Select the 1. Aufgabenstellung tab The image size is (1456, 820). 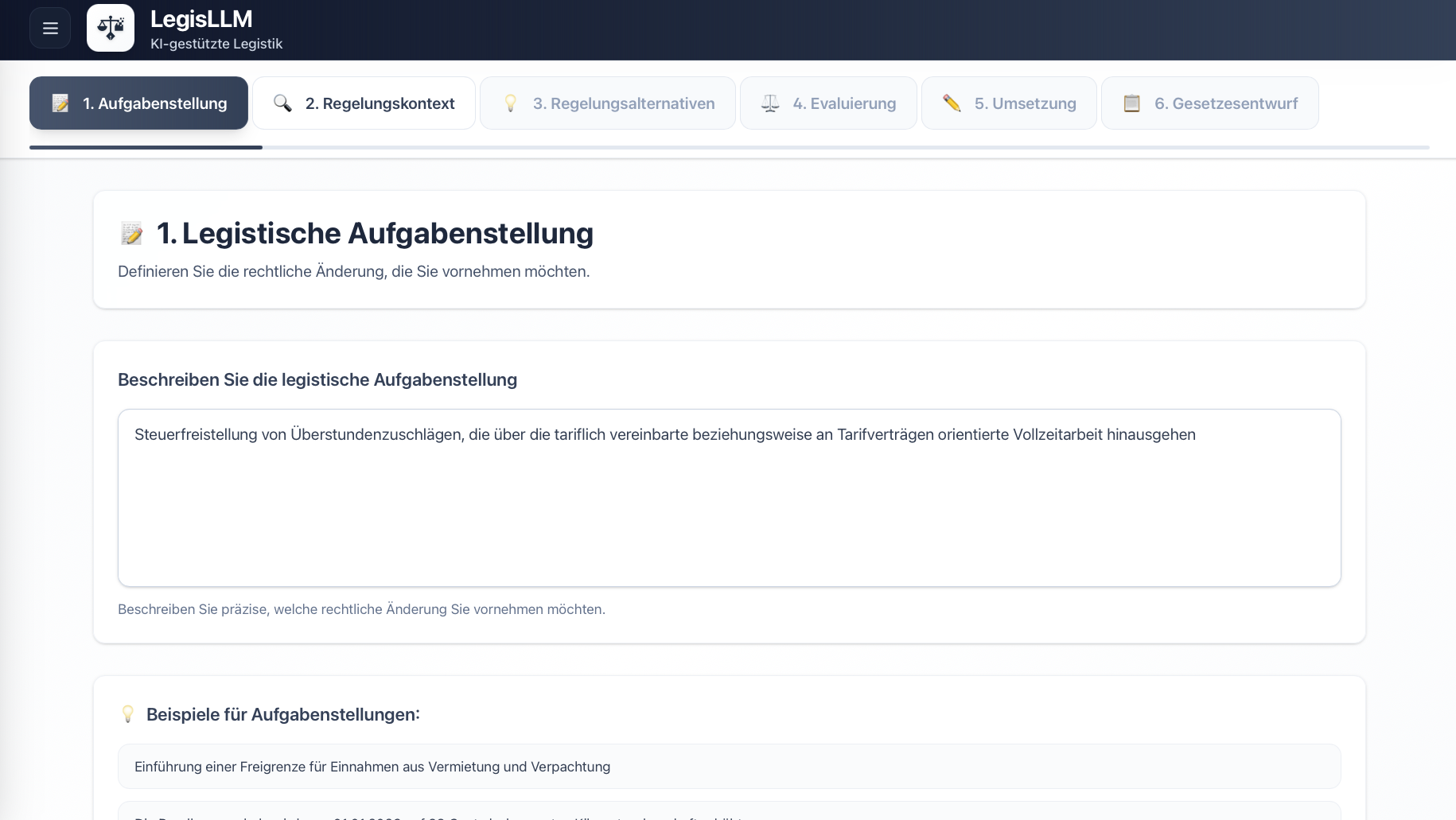(x=154, y=103)
